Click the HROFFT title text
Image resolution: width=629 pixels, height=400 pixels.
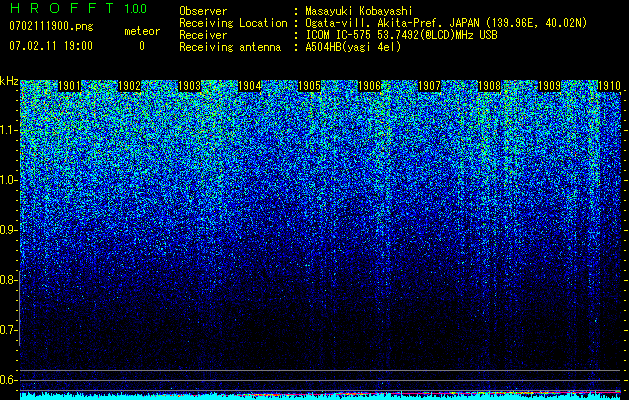click(62, 8)
